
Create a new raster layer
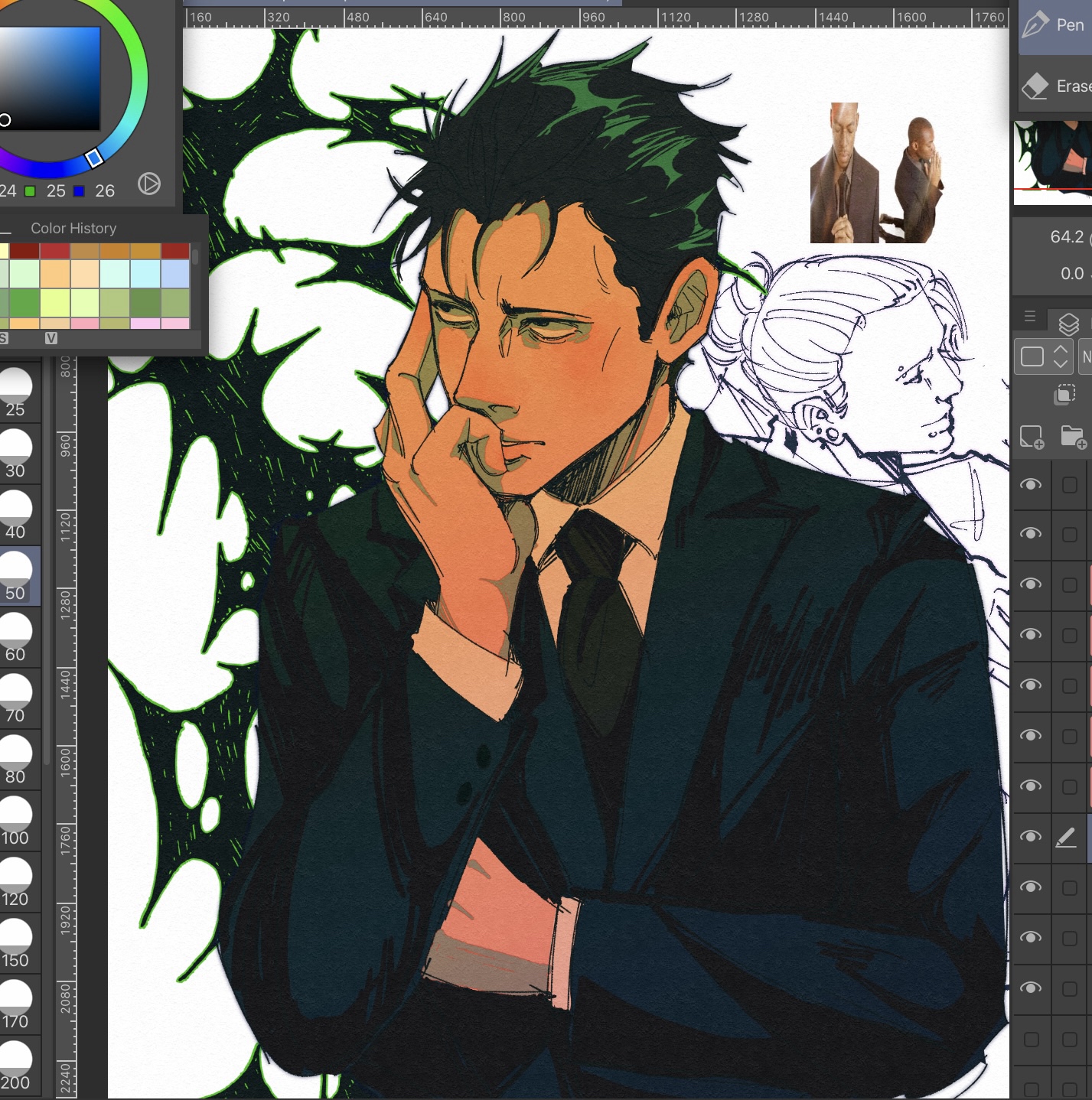pos(1032,437)
